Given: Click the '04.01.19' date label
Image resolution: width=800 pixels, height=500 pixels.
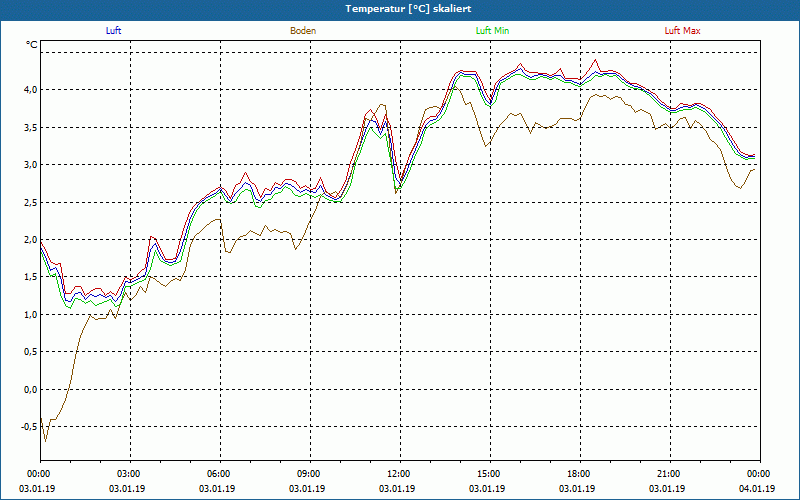Looking at the screenshot, I should 757,489.
